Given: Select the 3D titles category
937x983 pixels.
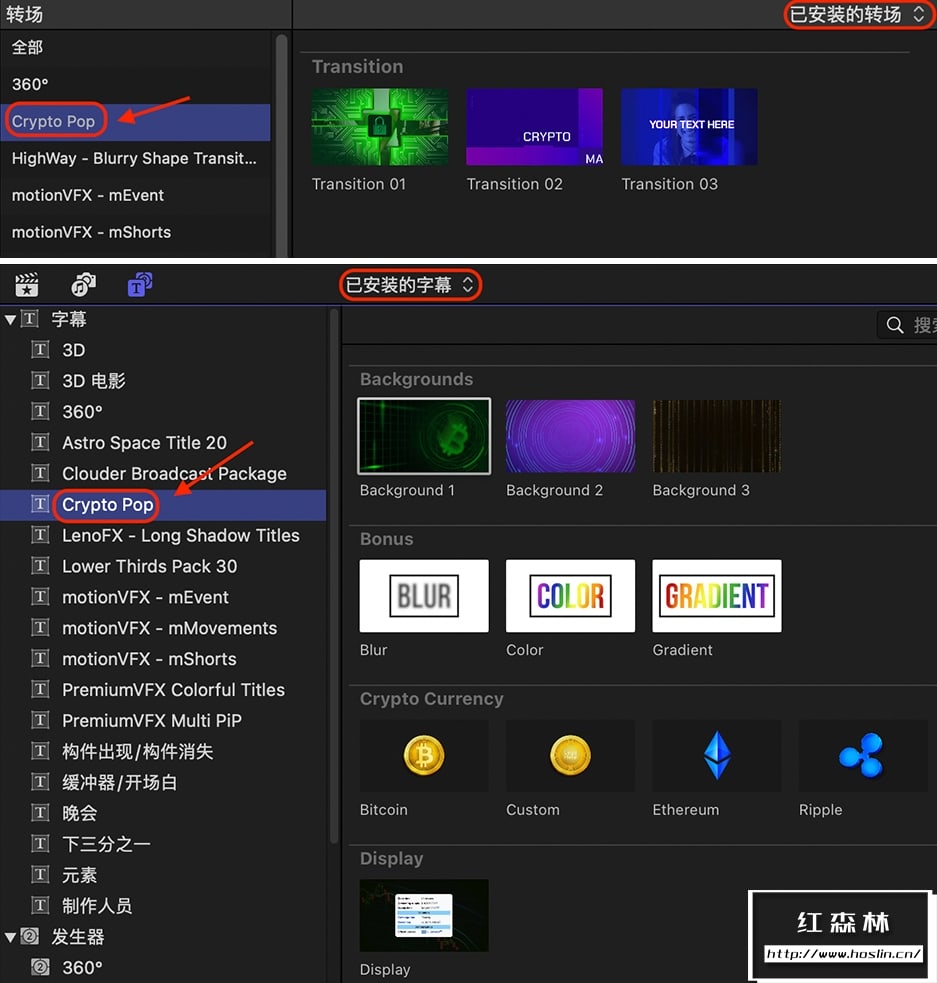Looking at the screenshot, I should (163, 350).
